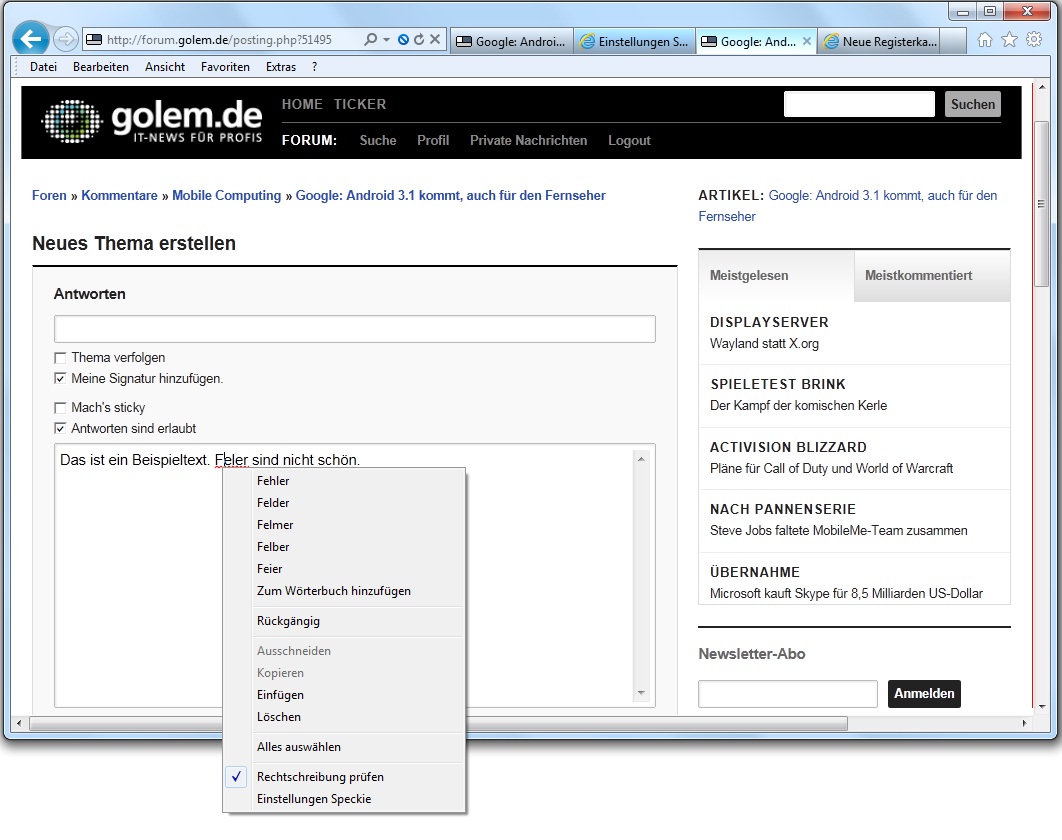The image size is (1062, 840).
Task: Open the Favoriten menu
Action: (225, 67)
